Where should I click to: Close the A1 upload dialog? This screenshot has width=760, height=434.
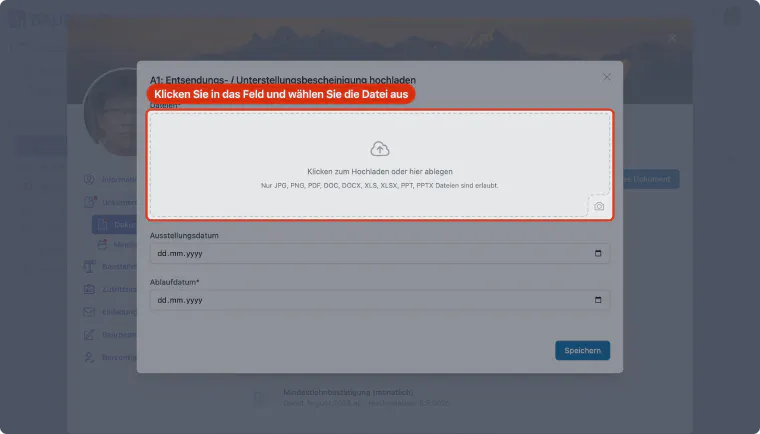tap(606, 77)
